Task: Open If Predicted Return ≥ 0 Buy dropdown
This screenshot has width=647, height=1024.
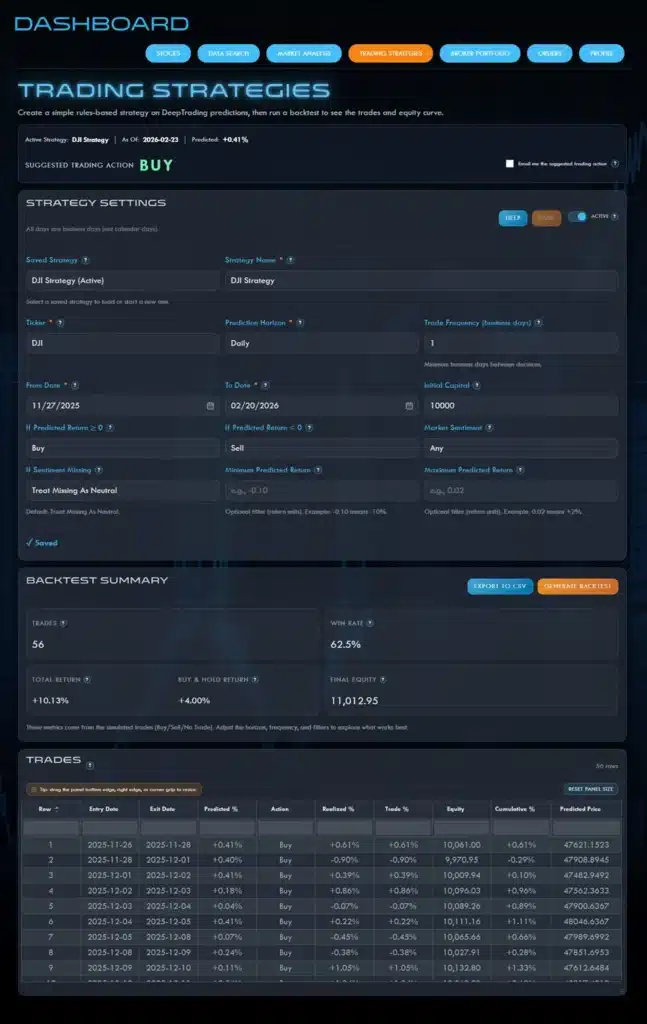Action: tap(121, 449)
